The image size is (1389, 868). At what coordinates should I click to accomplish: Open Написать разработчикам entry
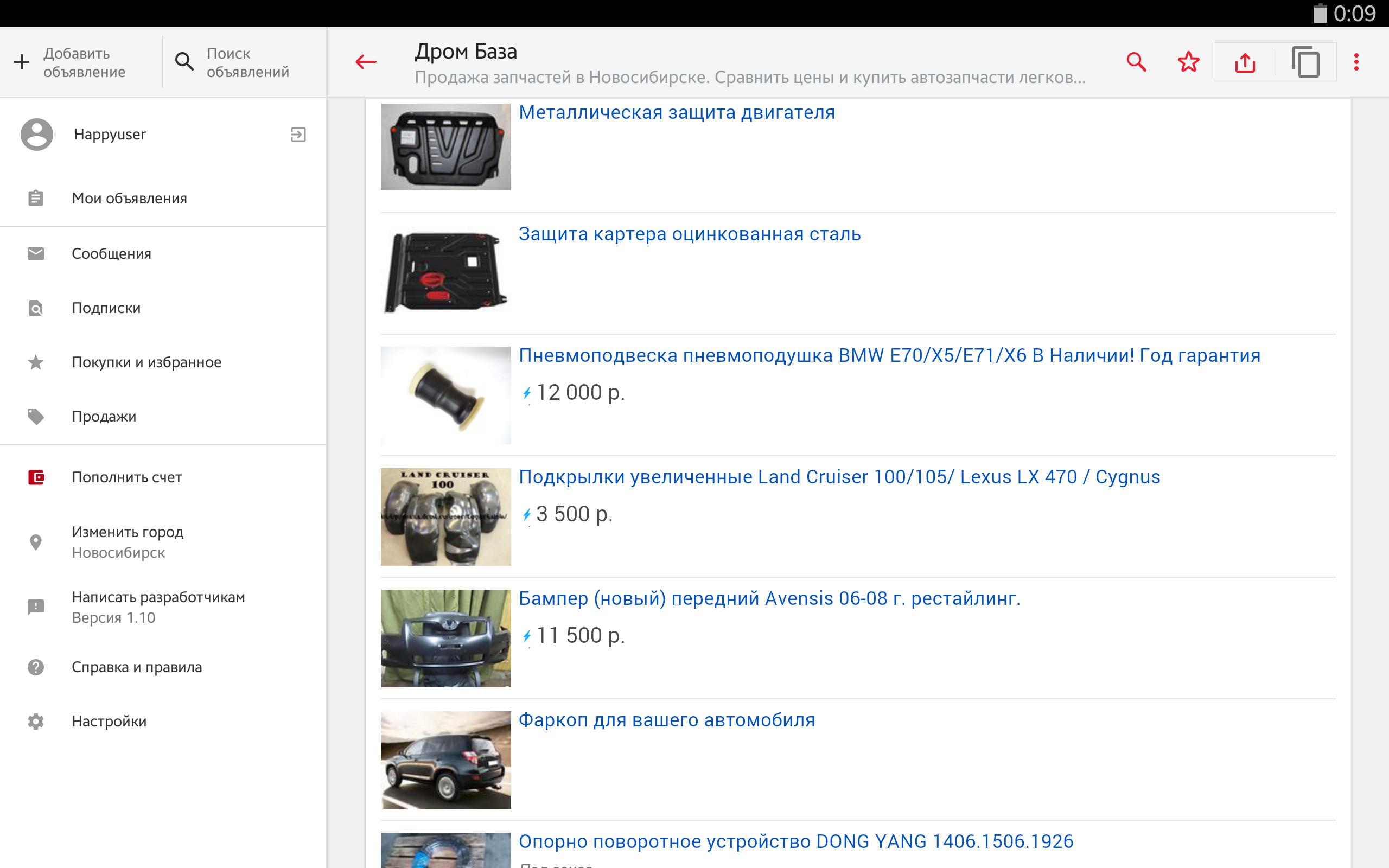pyautogui.click(x=163, y=608)
